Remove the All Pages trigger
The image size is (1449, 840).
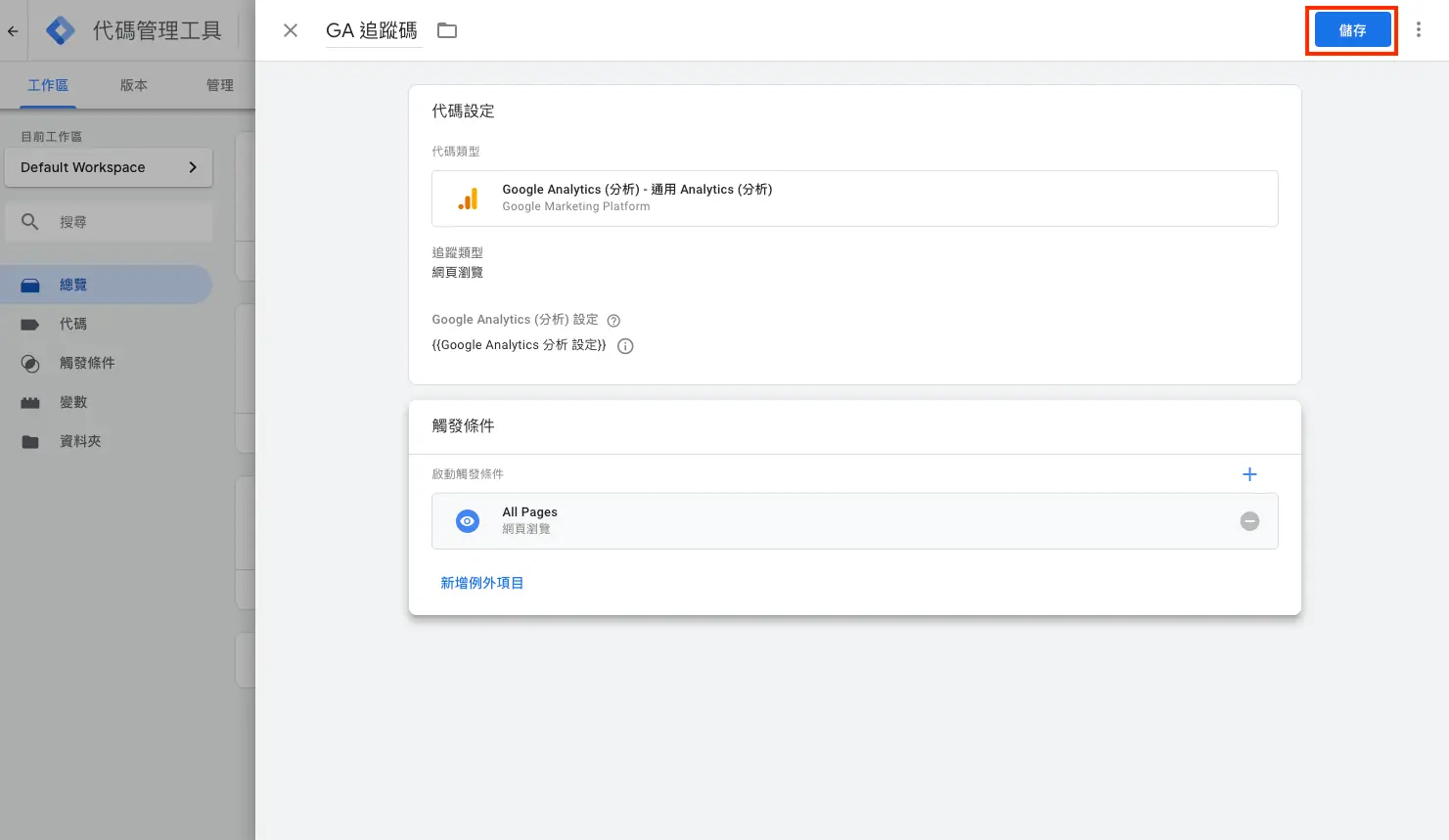(1249, 521)
